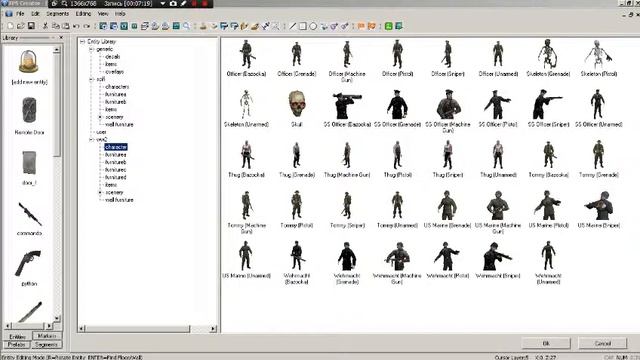Choose the circle drawing tool icon

pyautogui.click(x=313, y=26)
